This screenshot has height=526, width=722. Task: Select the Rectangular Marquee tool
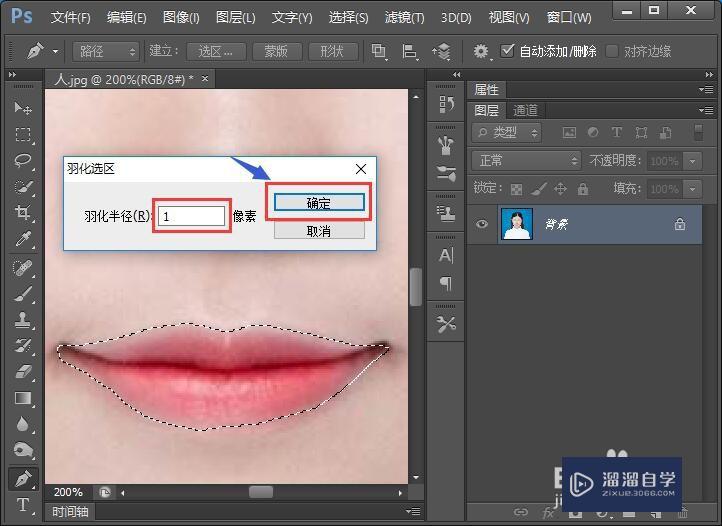coord(23,135)
